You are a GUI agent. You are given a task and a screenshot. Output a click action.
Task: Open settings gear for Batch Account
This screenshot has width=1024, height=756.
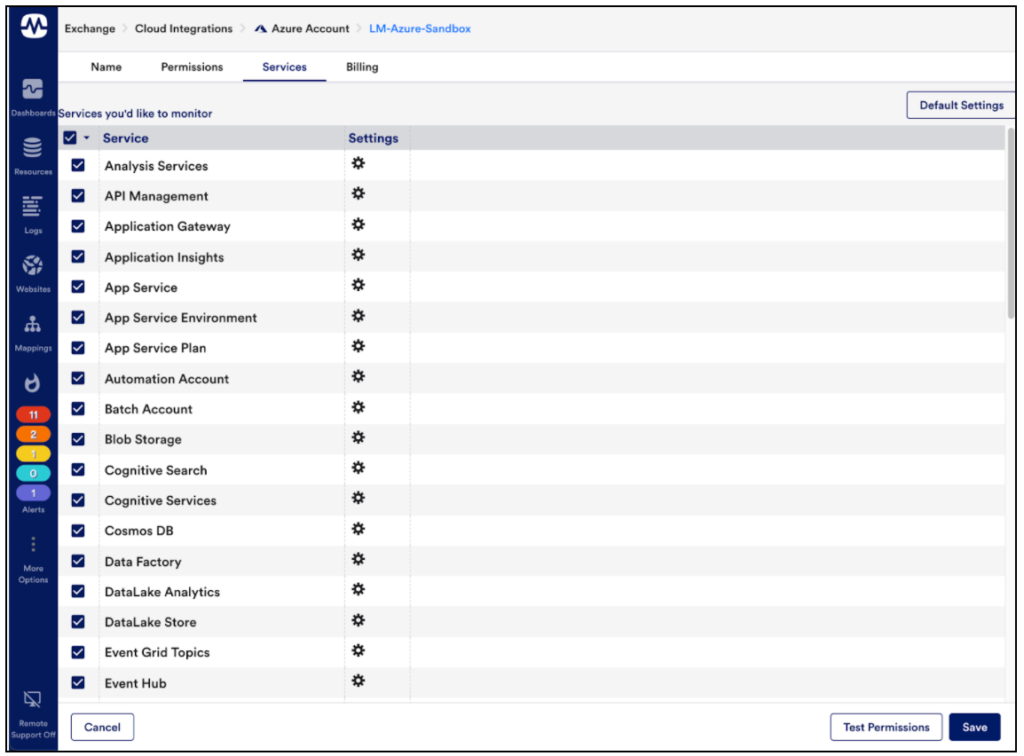coord(358,407)
